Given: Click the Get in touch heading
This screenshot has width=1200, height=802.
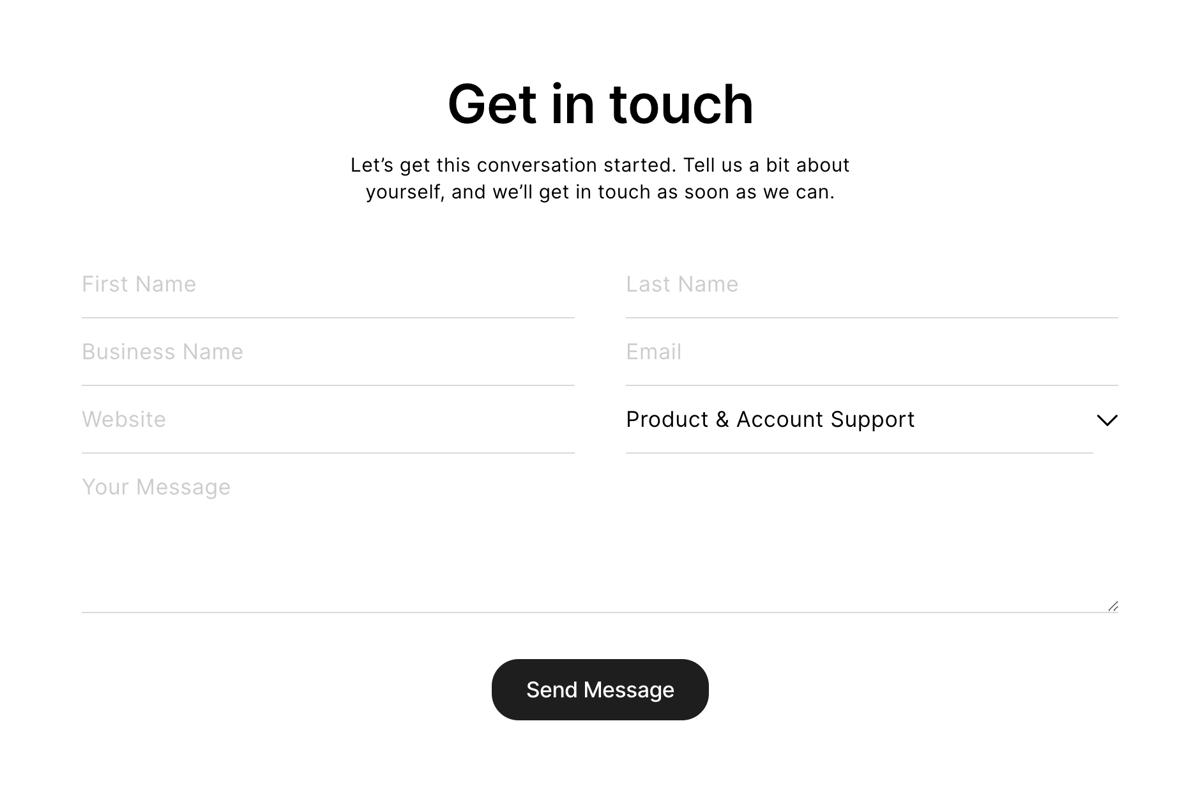Looking at the screenshot, I should tap(600, 103).
